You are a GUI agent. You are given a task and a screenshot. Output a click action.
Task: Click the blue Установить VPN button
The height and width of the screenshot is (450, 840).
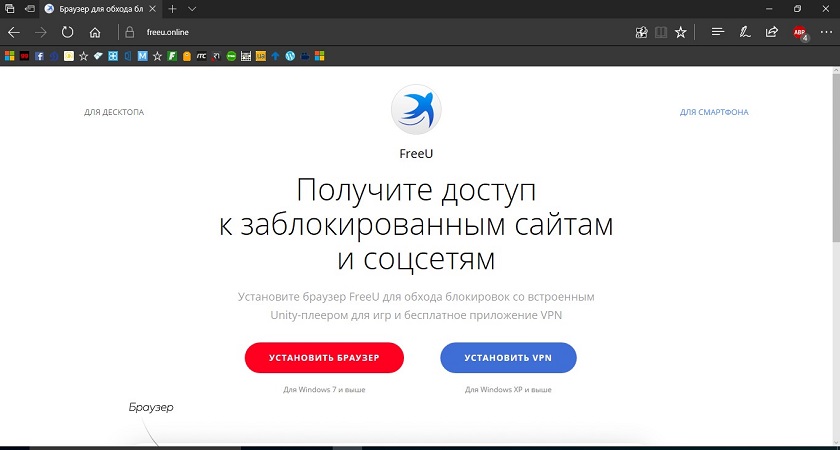point(508,357)
